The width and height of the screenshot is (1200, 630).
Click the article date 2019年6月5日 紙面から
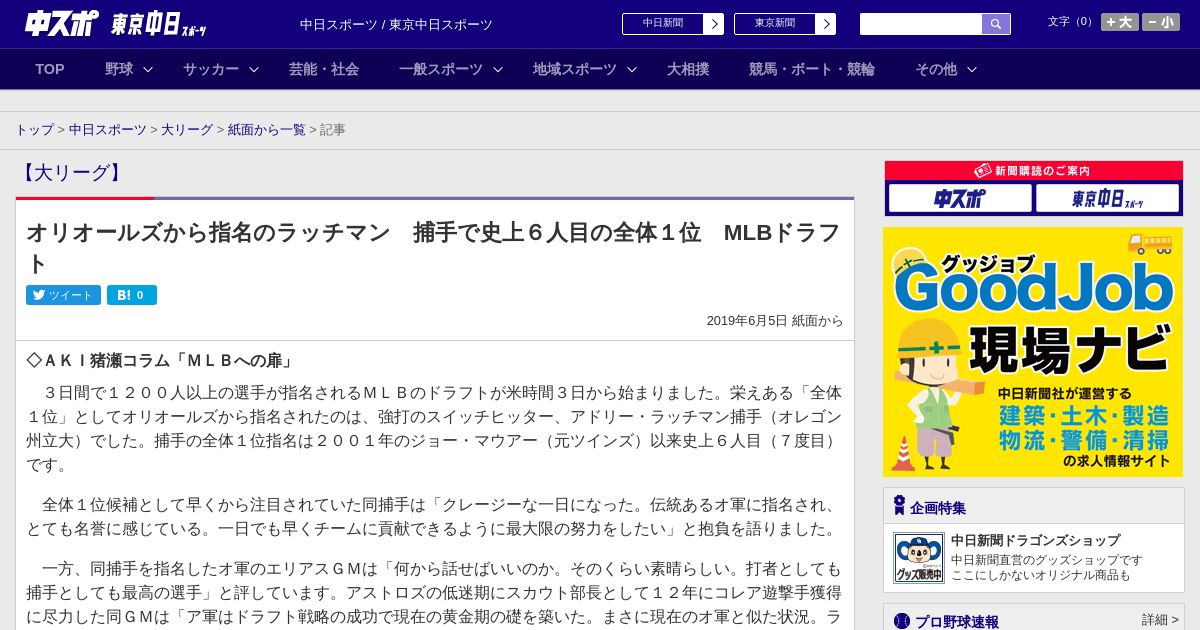[775, 321]
